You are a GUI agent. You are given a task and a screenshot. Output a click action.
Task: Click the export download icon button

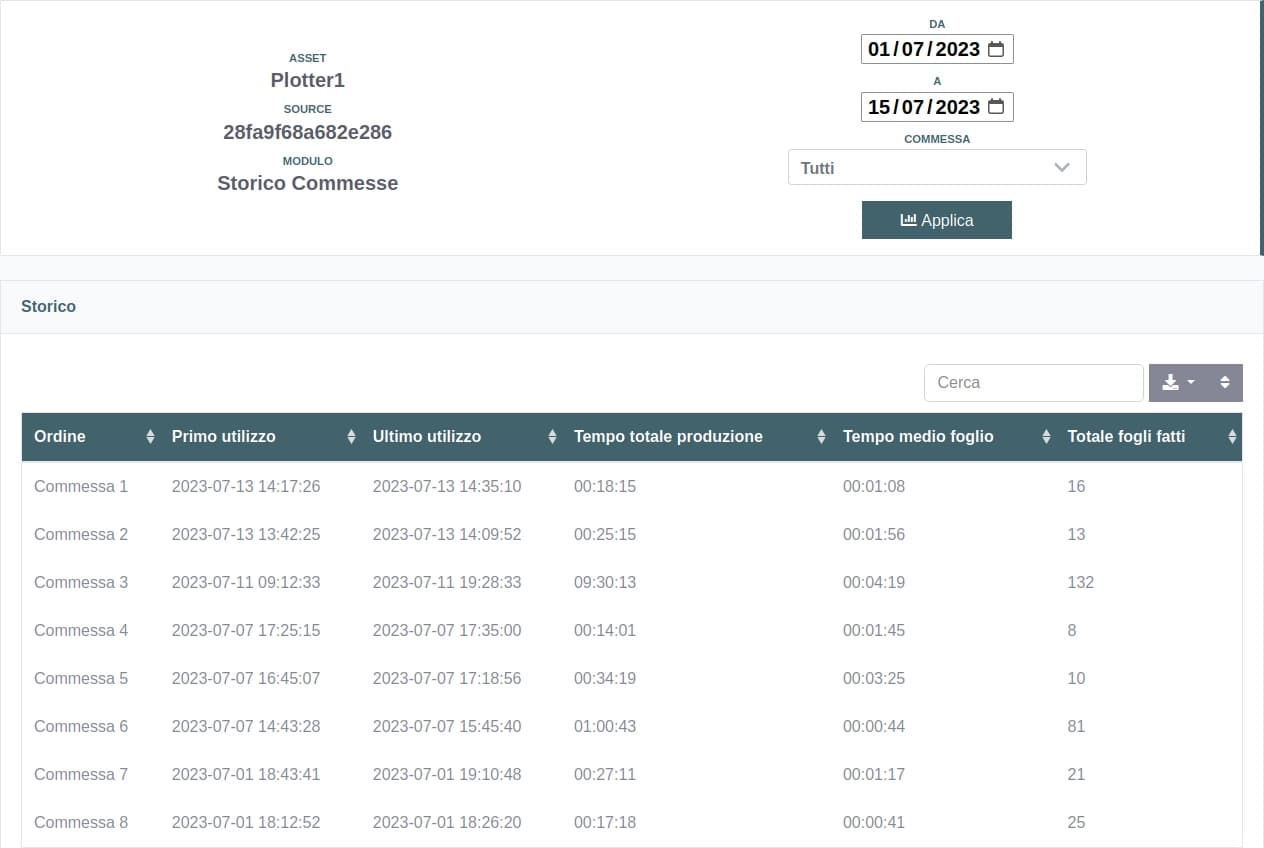click(1179, 383)
